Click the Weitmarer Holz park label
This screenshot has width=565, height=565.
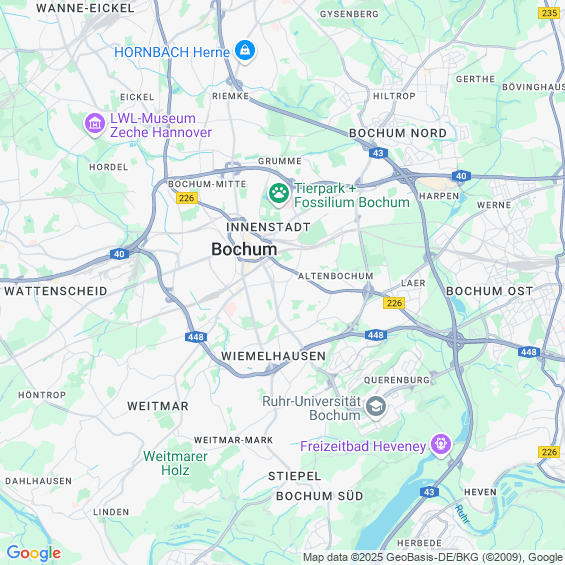(x=175, y=463)
